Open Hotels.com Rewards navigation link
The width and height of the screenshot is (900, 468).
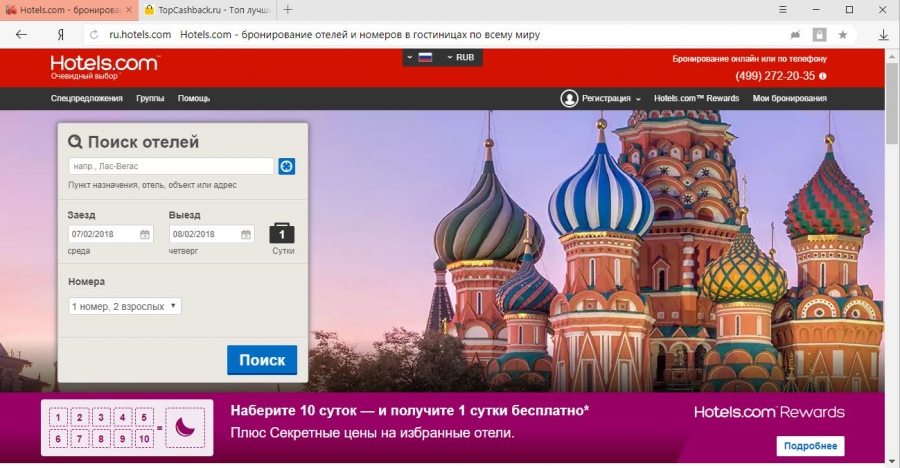tap(696, 98)
